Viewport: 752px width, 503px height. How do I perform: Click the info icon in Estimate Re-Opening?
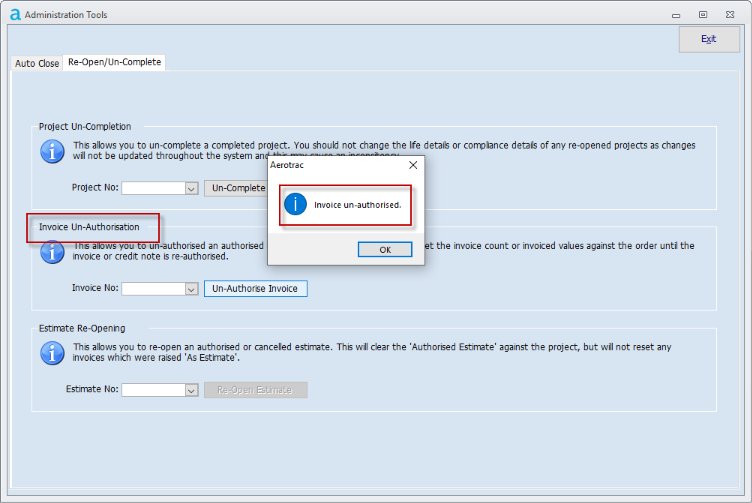click(52, 353)
